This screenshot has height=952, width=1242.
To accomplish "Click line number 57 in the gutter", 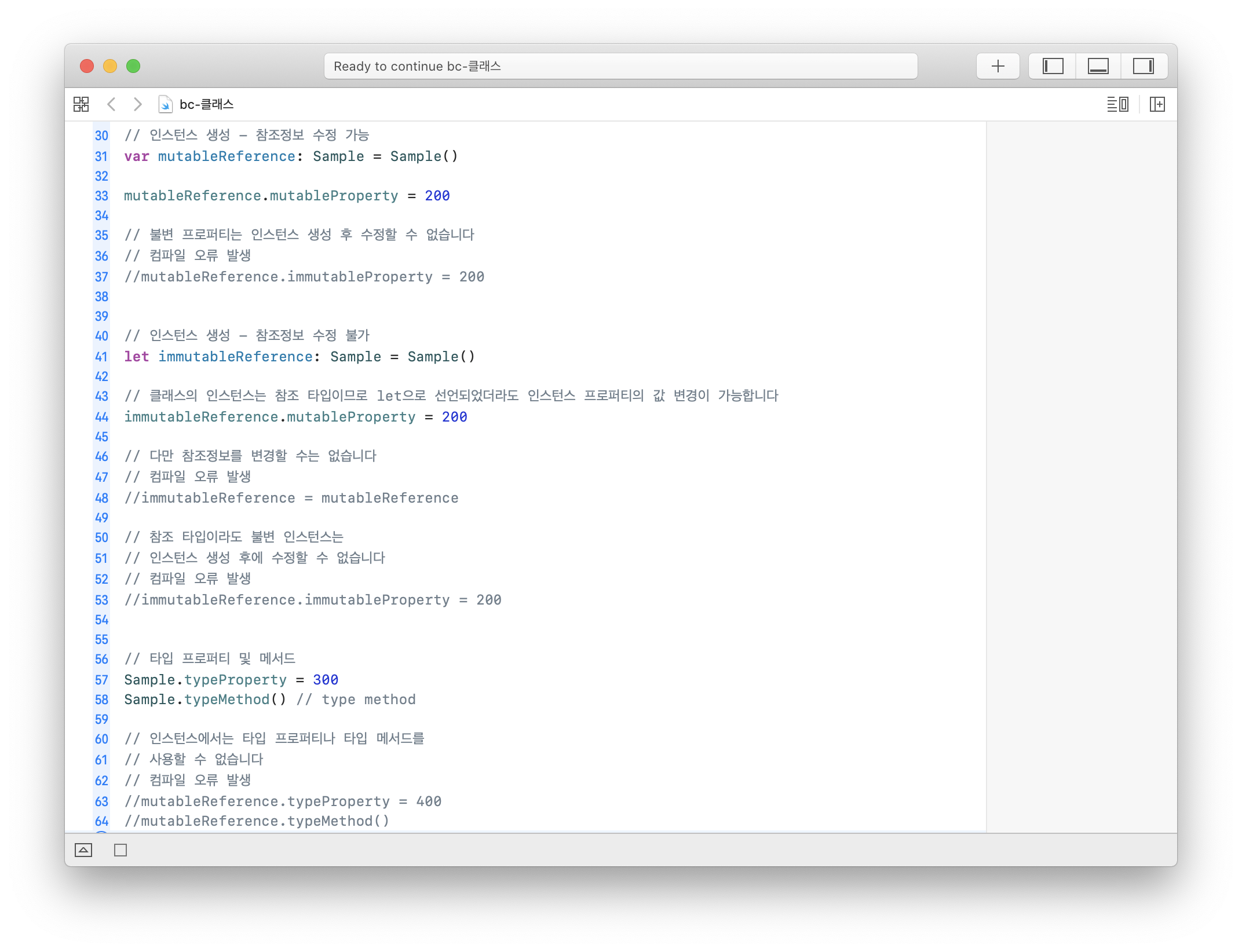I will click(101, 680).
